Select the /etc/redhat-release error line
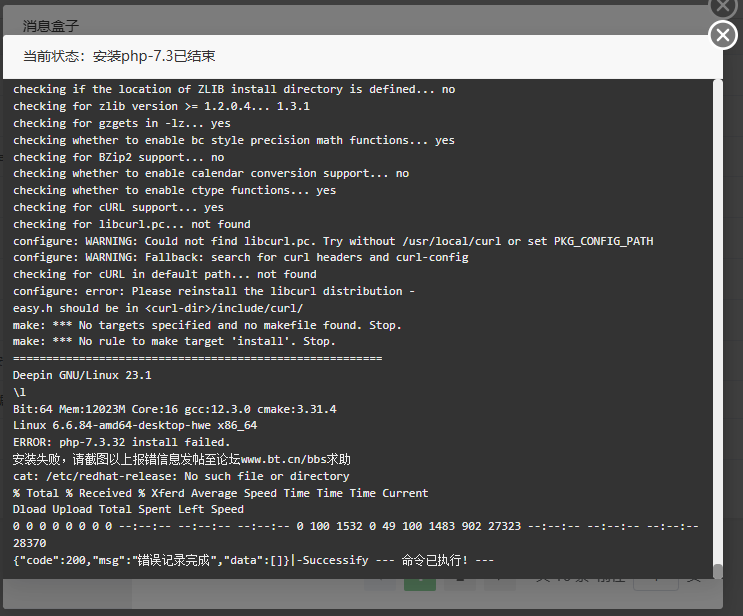 [x=181, y=477]
